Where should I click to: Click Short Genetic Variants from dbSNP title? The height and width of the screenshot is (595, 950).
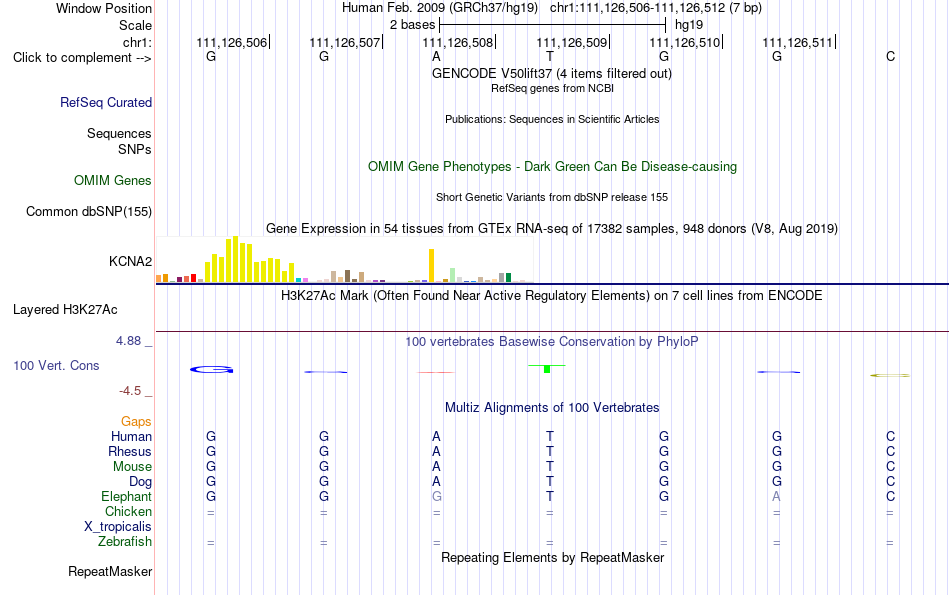pyautogui.click(x=552, y=198)
